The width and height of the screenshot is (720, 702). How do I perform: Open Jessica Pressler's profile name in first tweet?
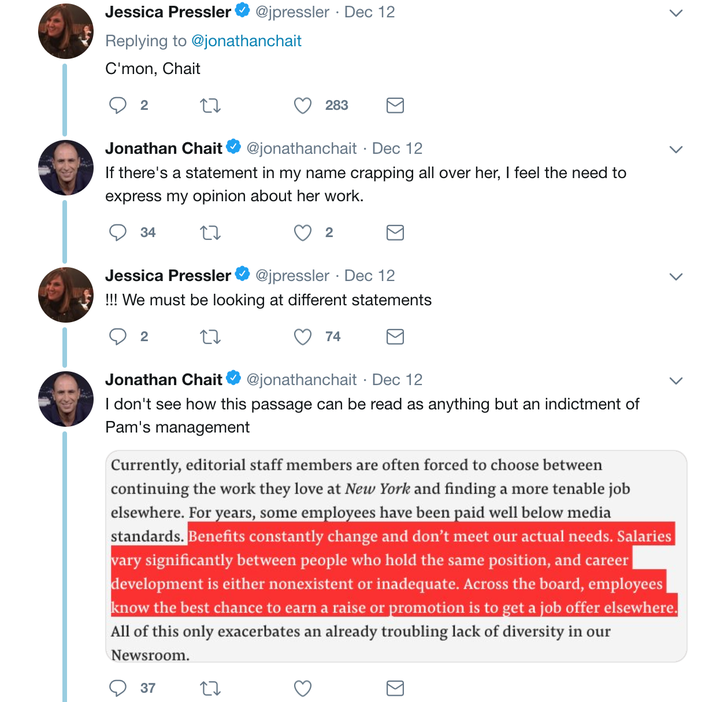[168, 12]
